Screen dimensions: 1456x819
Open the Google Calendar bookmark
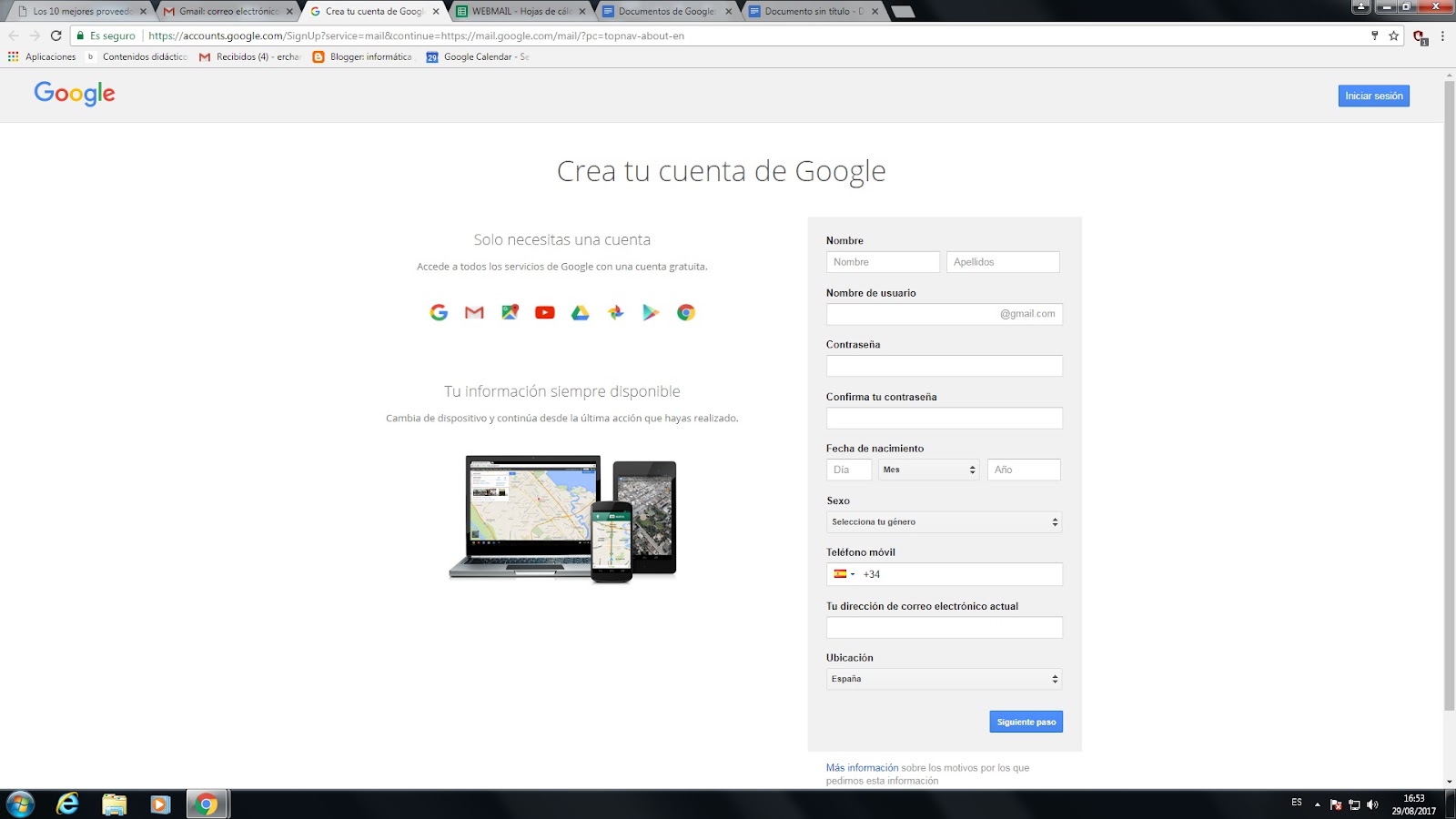[x=478, y=56]
